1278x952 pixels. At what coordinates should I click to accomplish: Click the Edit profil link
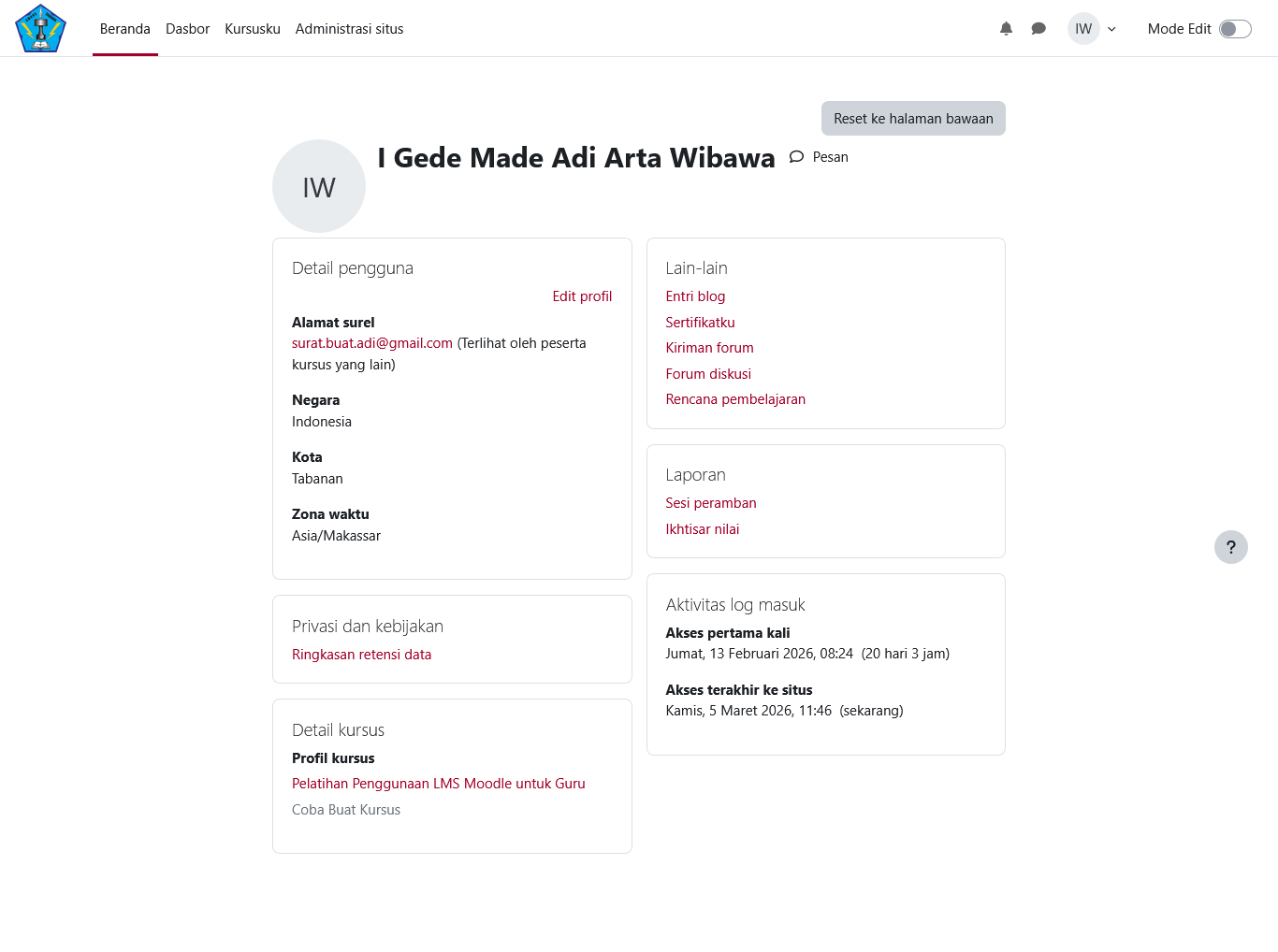582,296
